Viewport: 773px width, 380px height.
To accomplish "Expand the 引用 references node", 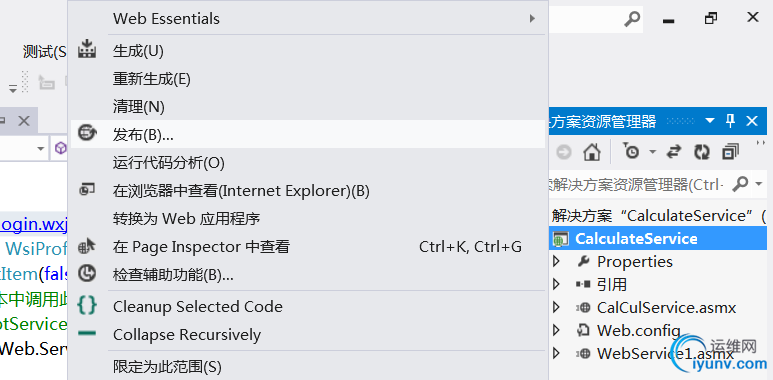I will coord(557,284).
